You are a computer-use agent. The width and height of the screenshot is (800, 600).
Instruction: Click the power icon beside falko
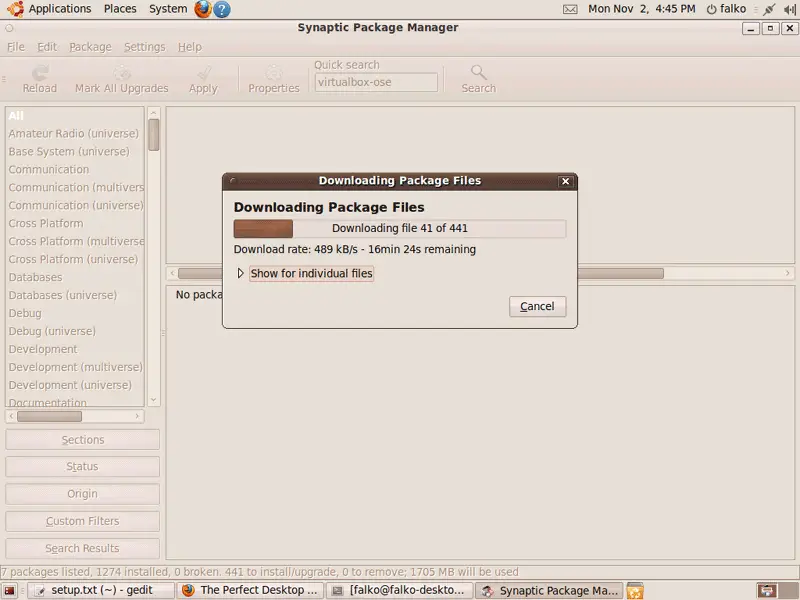[x=711, y=9]
